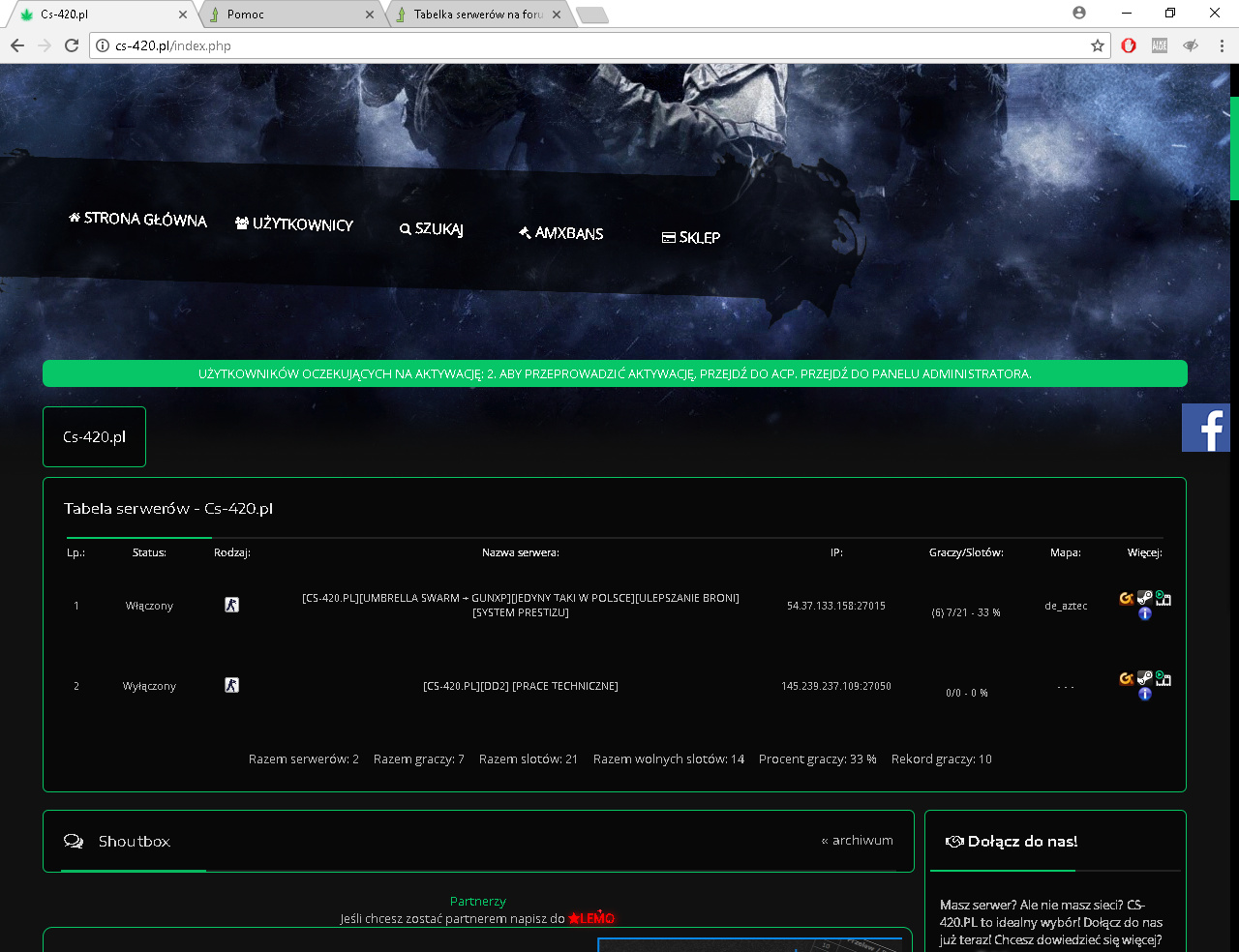This screenshot has width=1239, height=952.
Task: Open the Facebook side widget
Action: click(1206, 428)
